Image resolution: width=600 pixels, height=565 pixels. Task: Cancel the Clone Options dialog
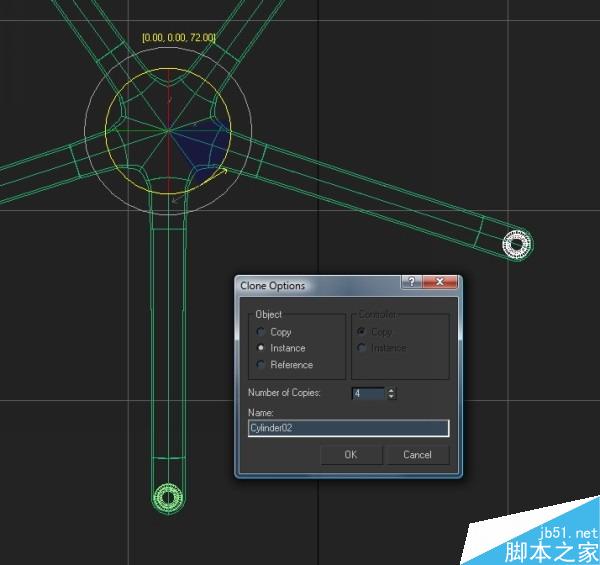[417, 454]
